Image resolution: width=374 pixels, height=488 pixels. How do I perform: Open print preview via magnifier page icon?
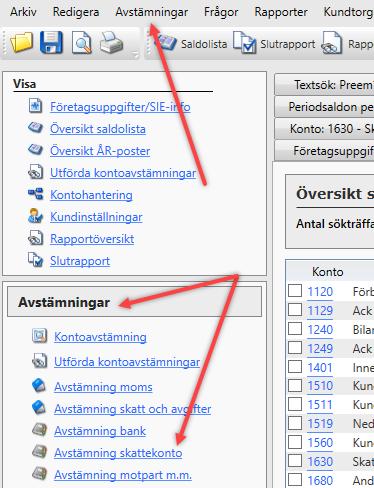(x=82, y=43)
